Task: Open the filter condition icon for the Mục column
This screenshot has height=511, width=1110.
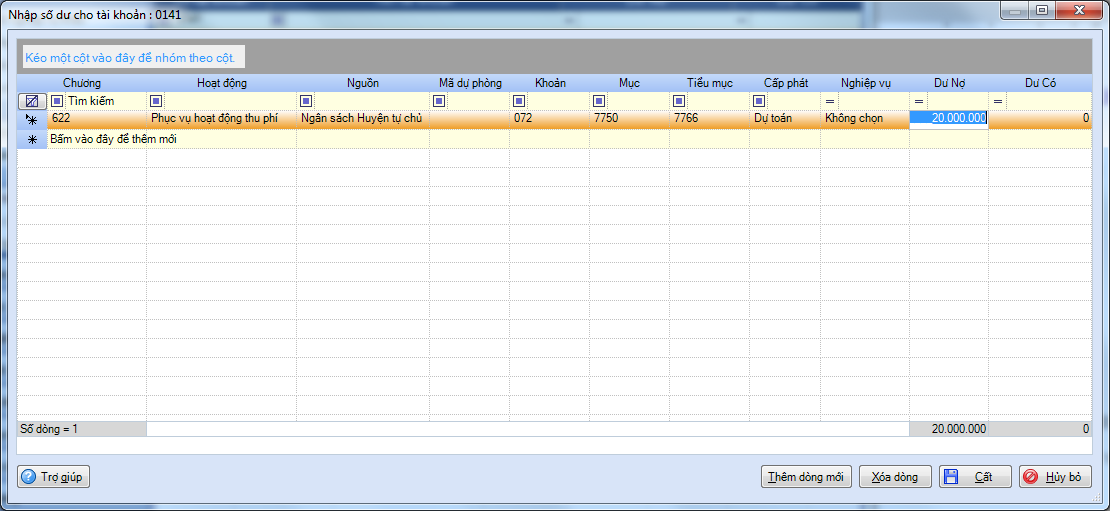Action: [x=599, y=101]
